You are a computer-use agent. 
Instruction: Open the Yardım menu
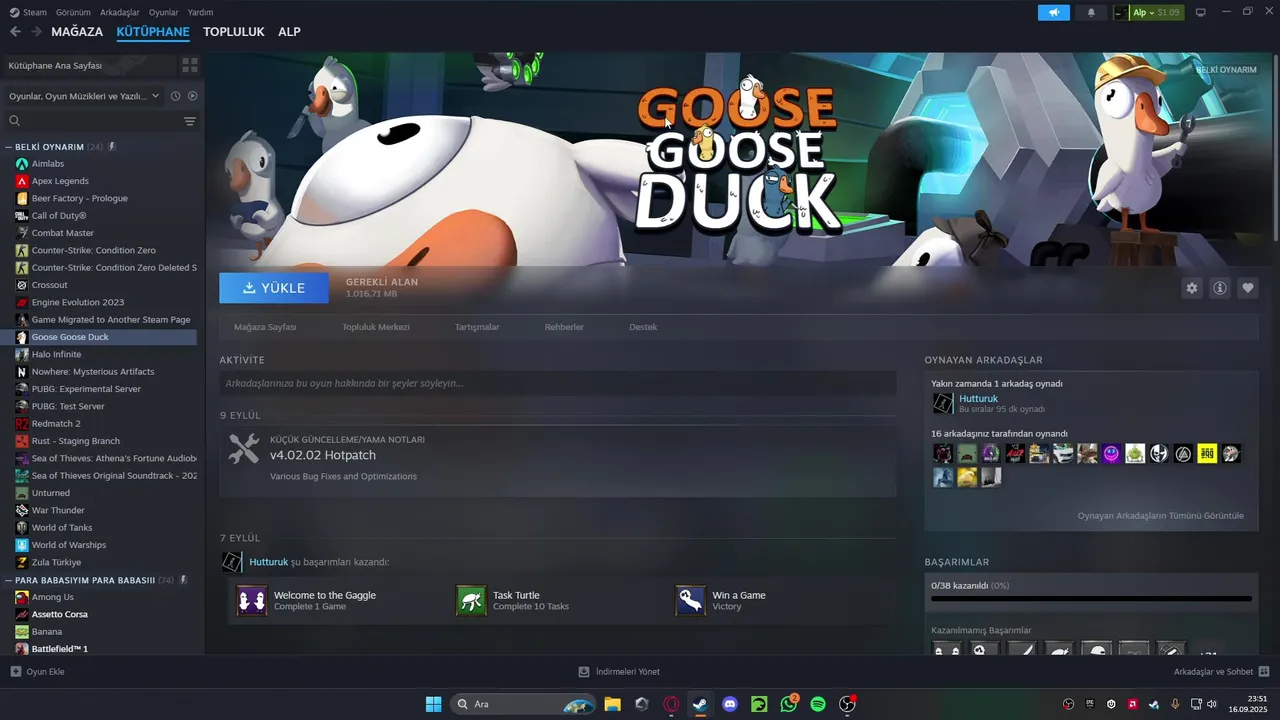pos(200,12)
